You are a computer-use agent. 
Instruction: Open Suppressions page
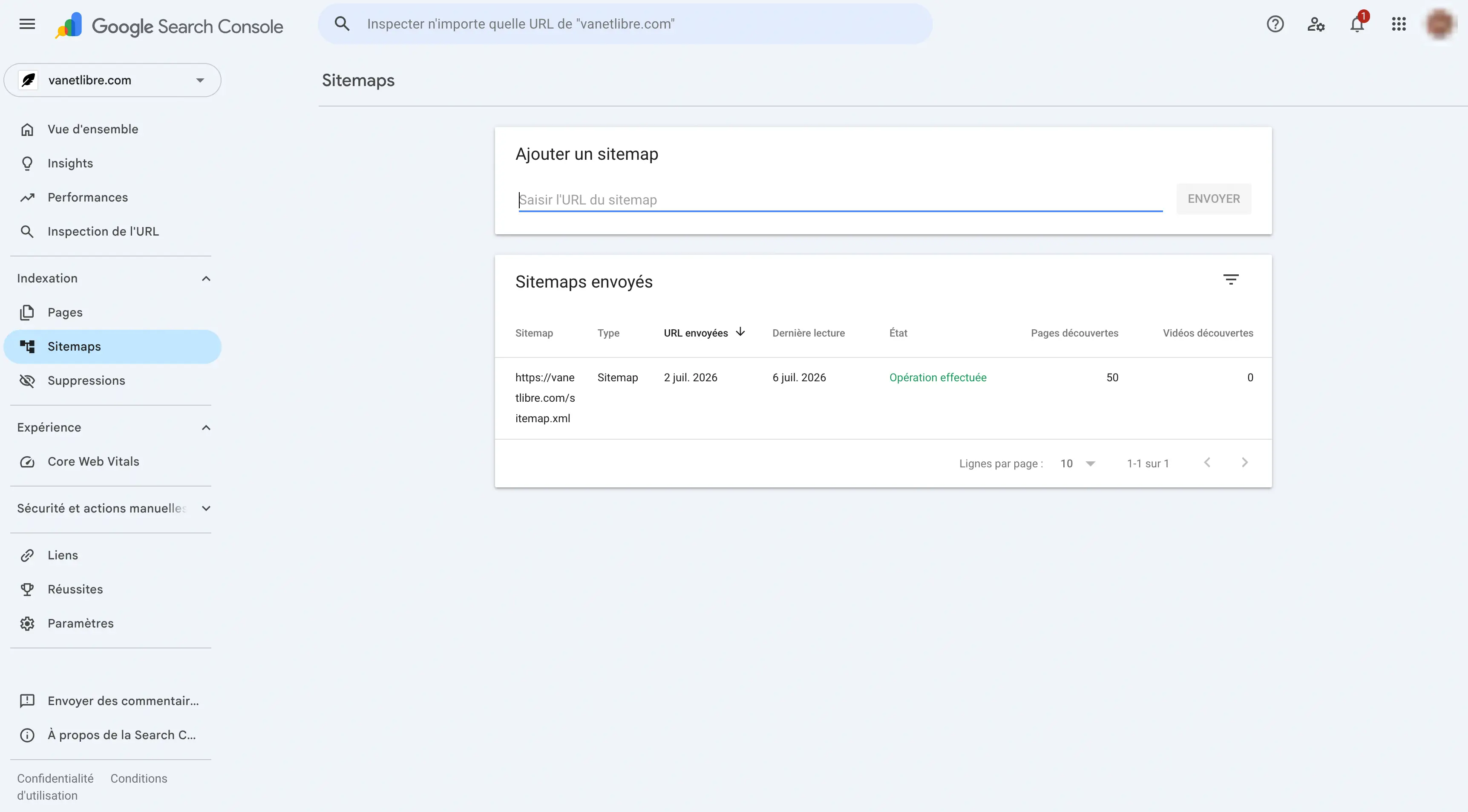pyautogui.click(x=112, y=380)
